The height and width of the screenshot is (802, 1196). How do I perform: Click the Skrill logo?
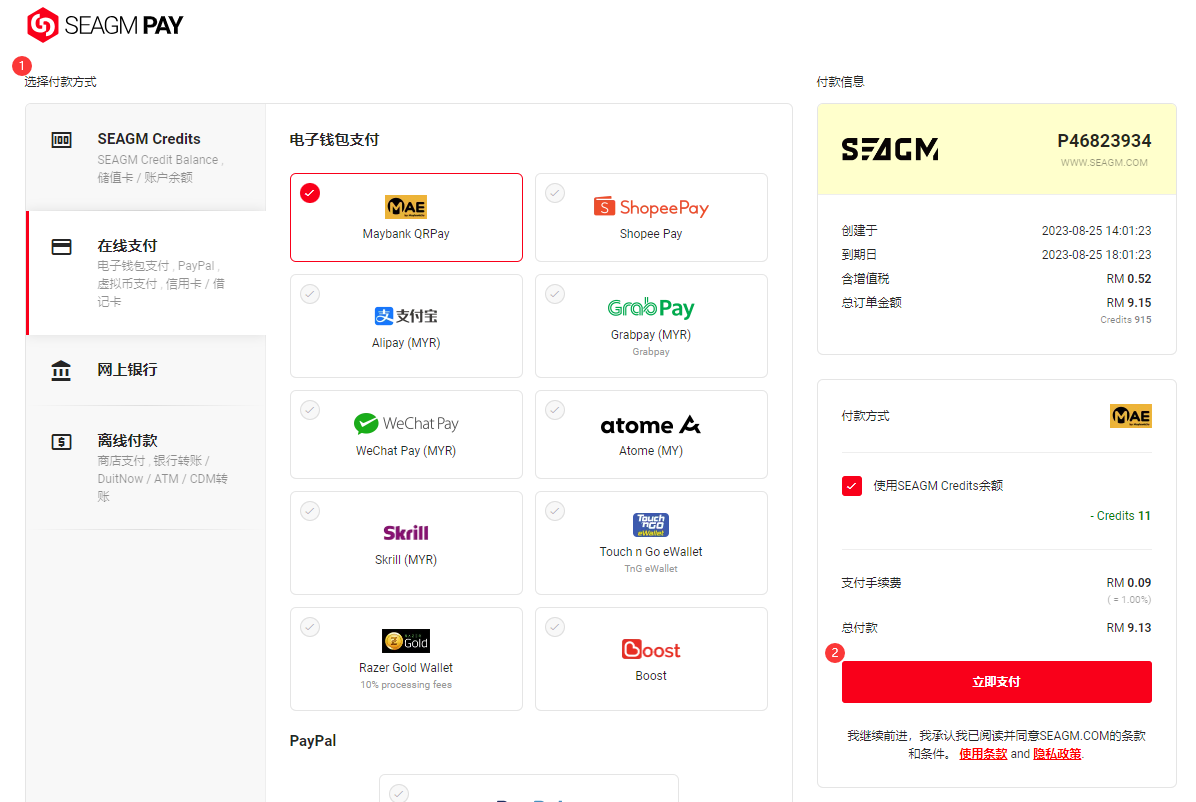406,533
